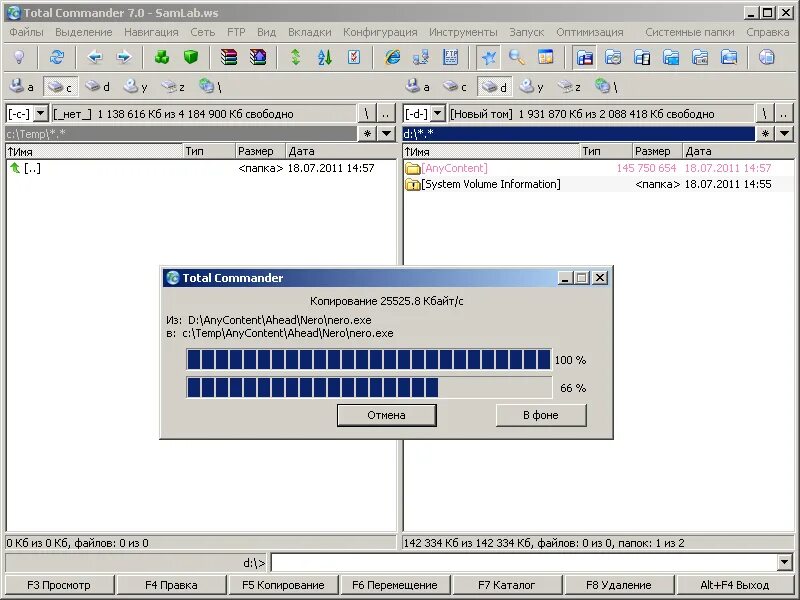The width and height of the screenshot is (800, 600).
Task: Select the [AnyContent] folder row
Action: point(599,168)
